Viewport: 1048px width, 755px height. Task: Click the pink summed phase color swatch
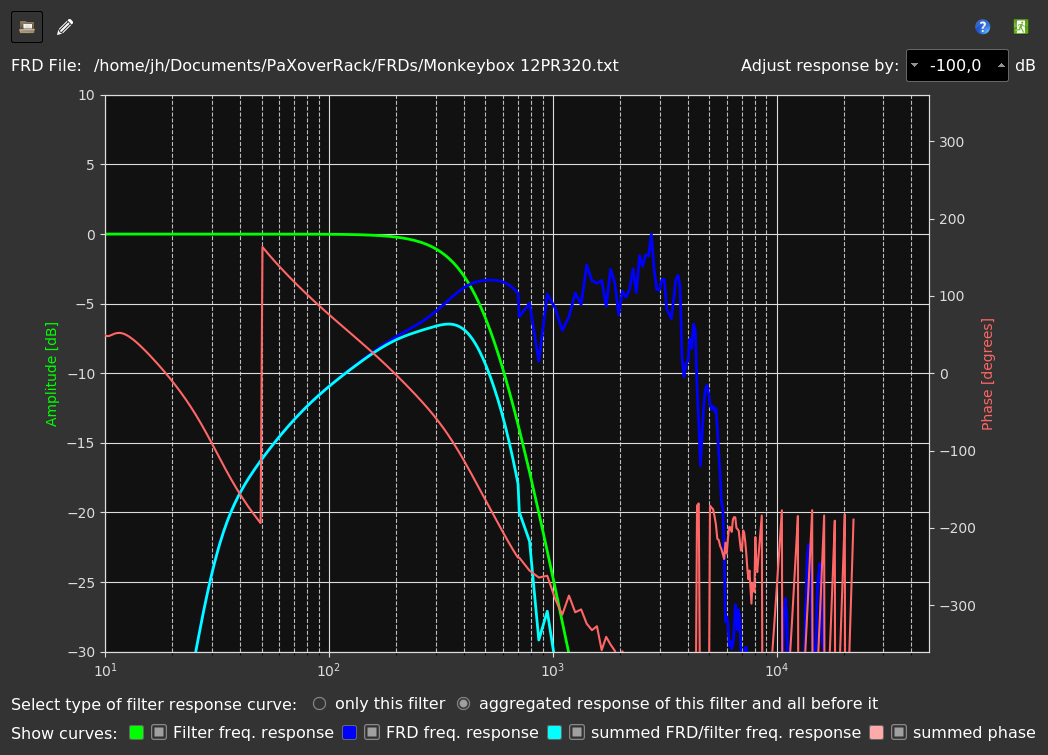876,732
